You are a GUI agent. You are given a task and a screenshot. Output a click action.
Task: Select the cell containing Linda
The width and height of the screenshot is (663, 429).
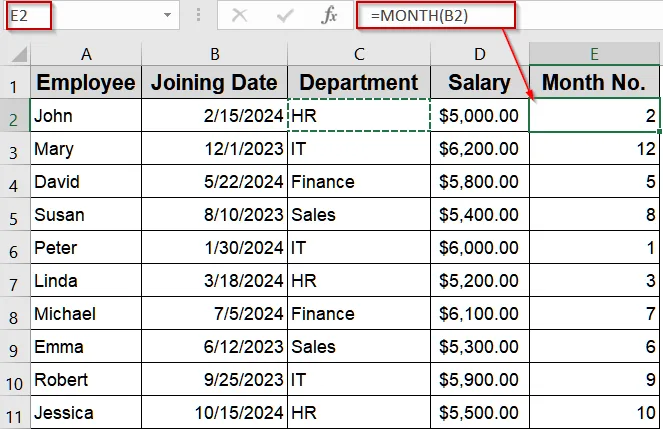coord(86,280)
